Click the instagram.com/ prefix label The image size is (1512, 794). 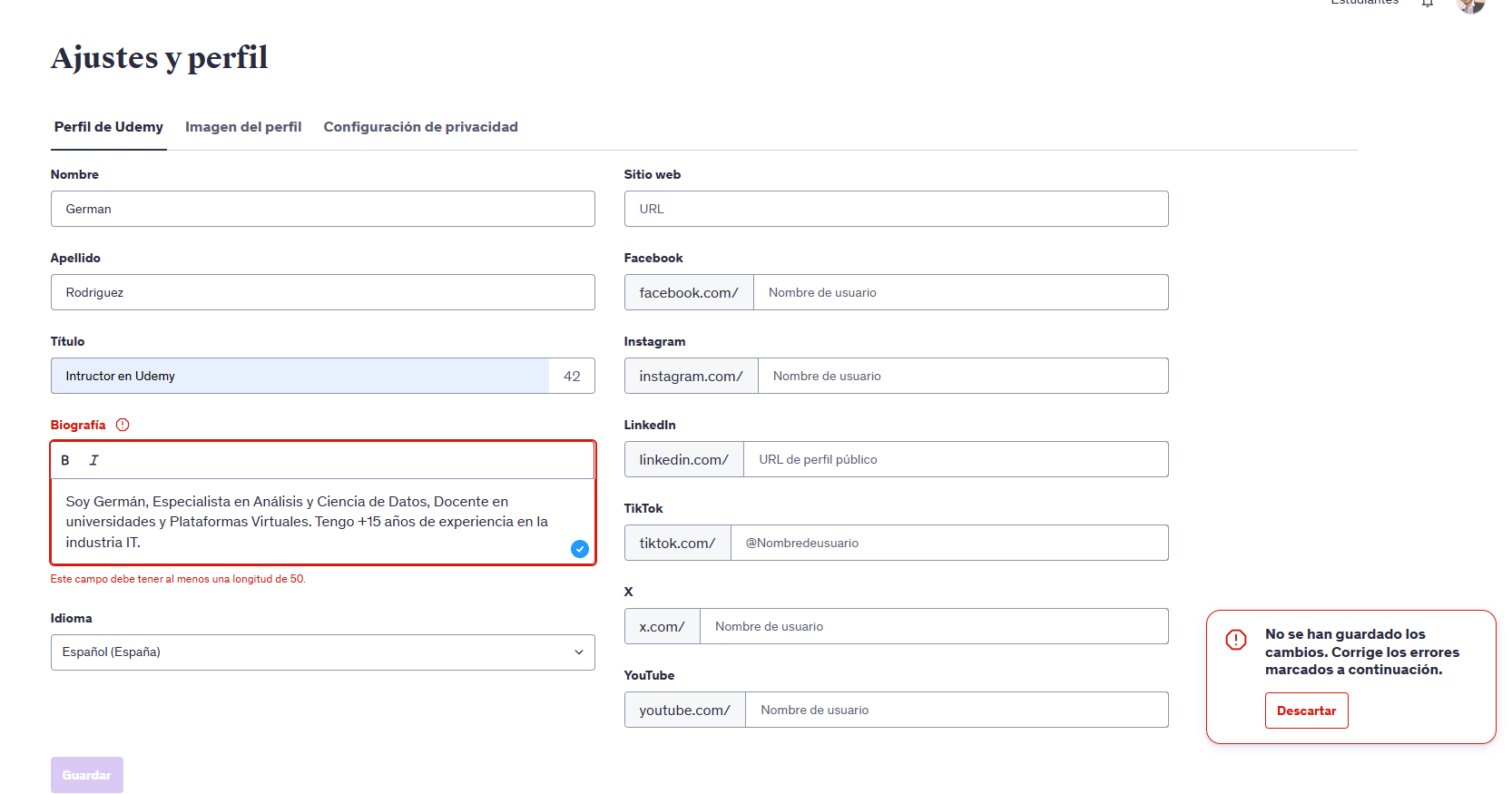pyautogui.click(x=692, y=376)
